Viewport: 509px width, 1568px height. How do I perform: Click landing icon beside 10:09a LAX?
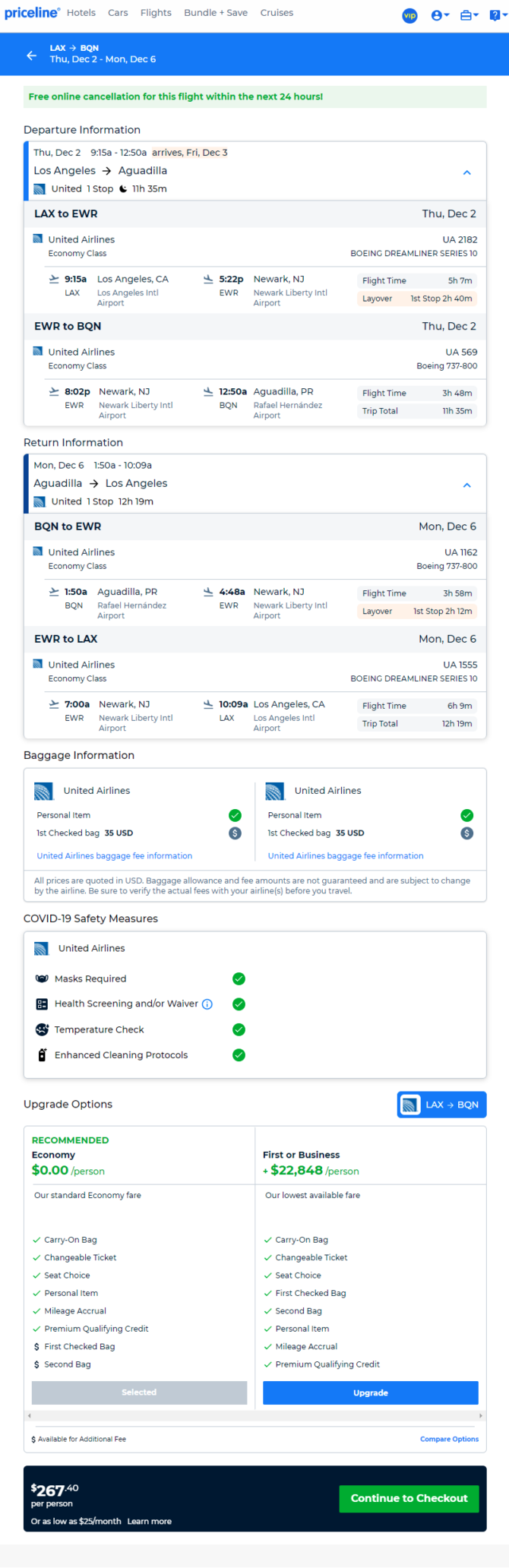(x=208, y=704)
